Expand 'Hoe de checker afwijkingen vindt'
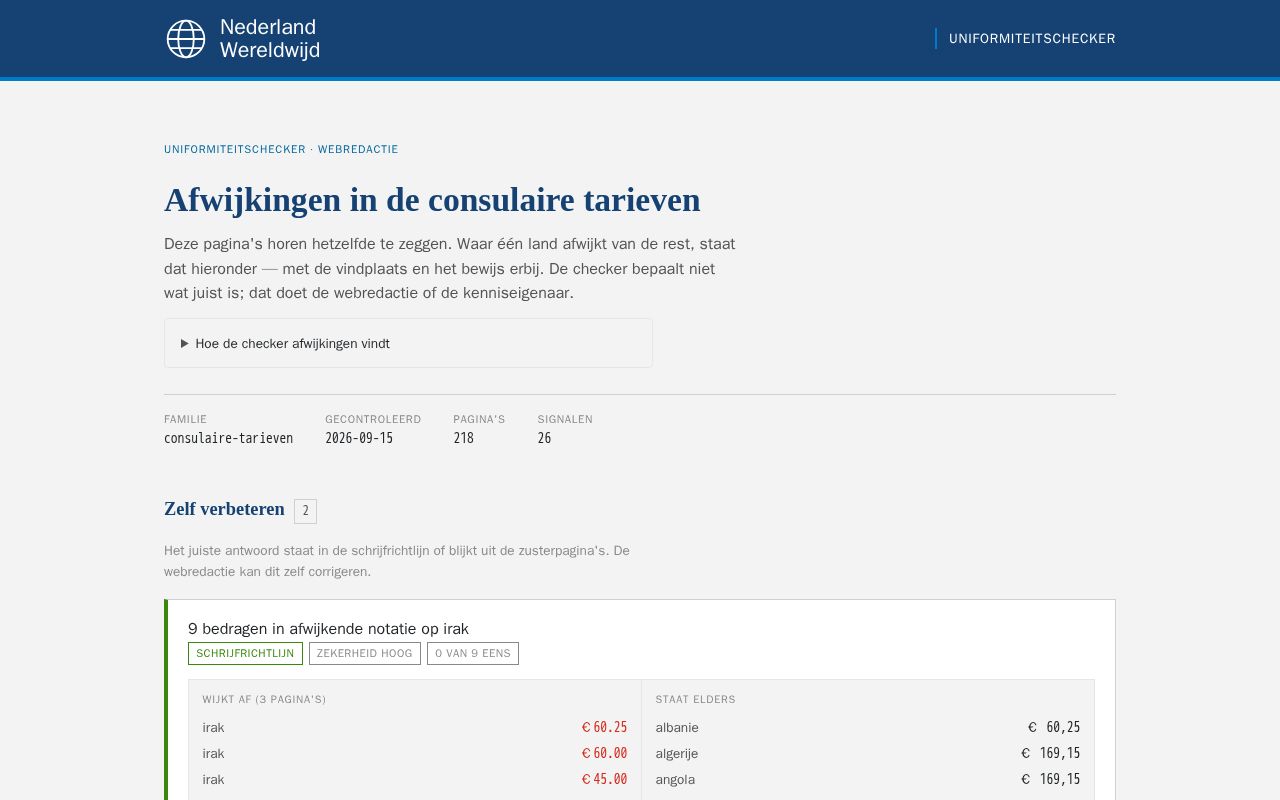The height and width of the screenshot is (800, 1280). coord(408,343)
